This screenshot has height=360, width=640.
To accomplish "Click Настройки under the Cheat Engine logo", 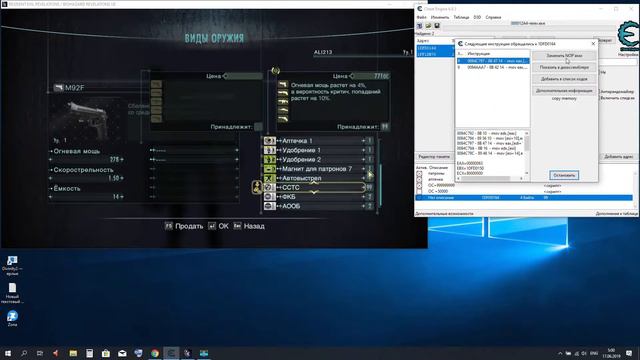I will (x=629, y=54).
